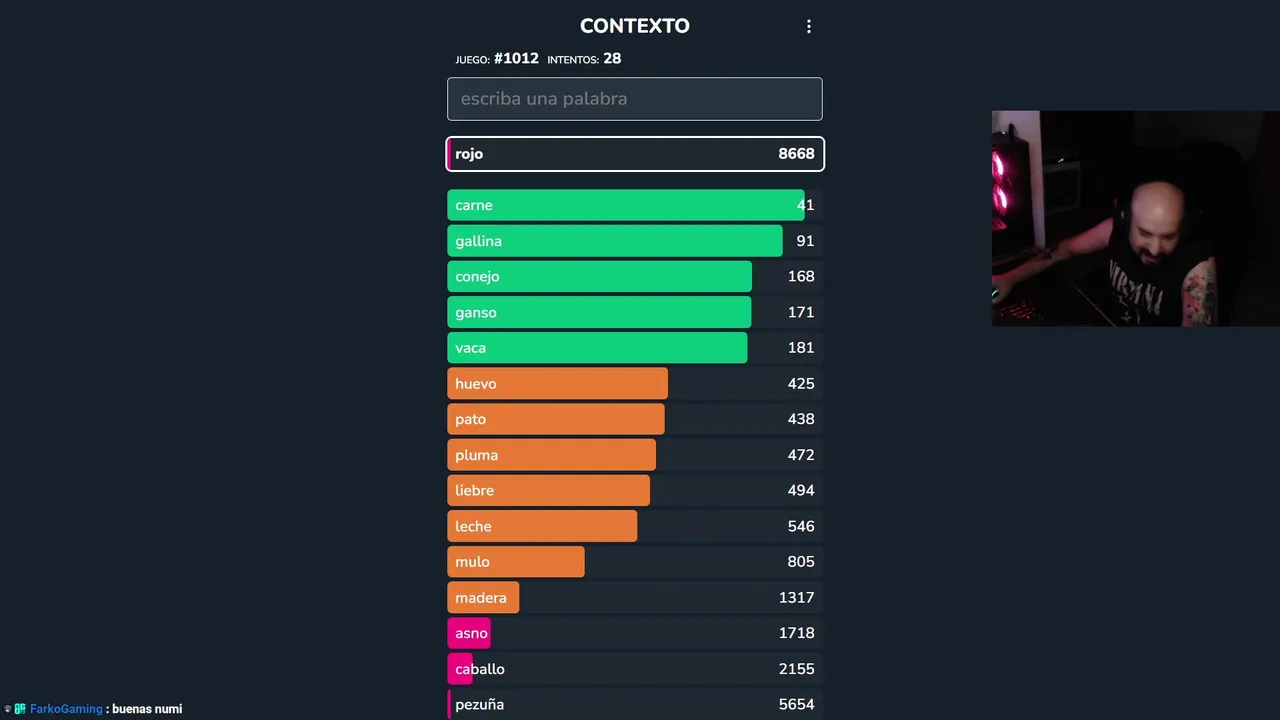Click the streamer webcam overlay
The height and width of the screenshot is (720, 1280).
[x=1135, y=218]
